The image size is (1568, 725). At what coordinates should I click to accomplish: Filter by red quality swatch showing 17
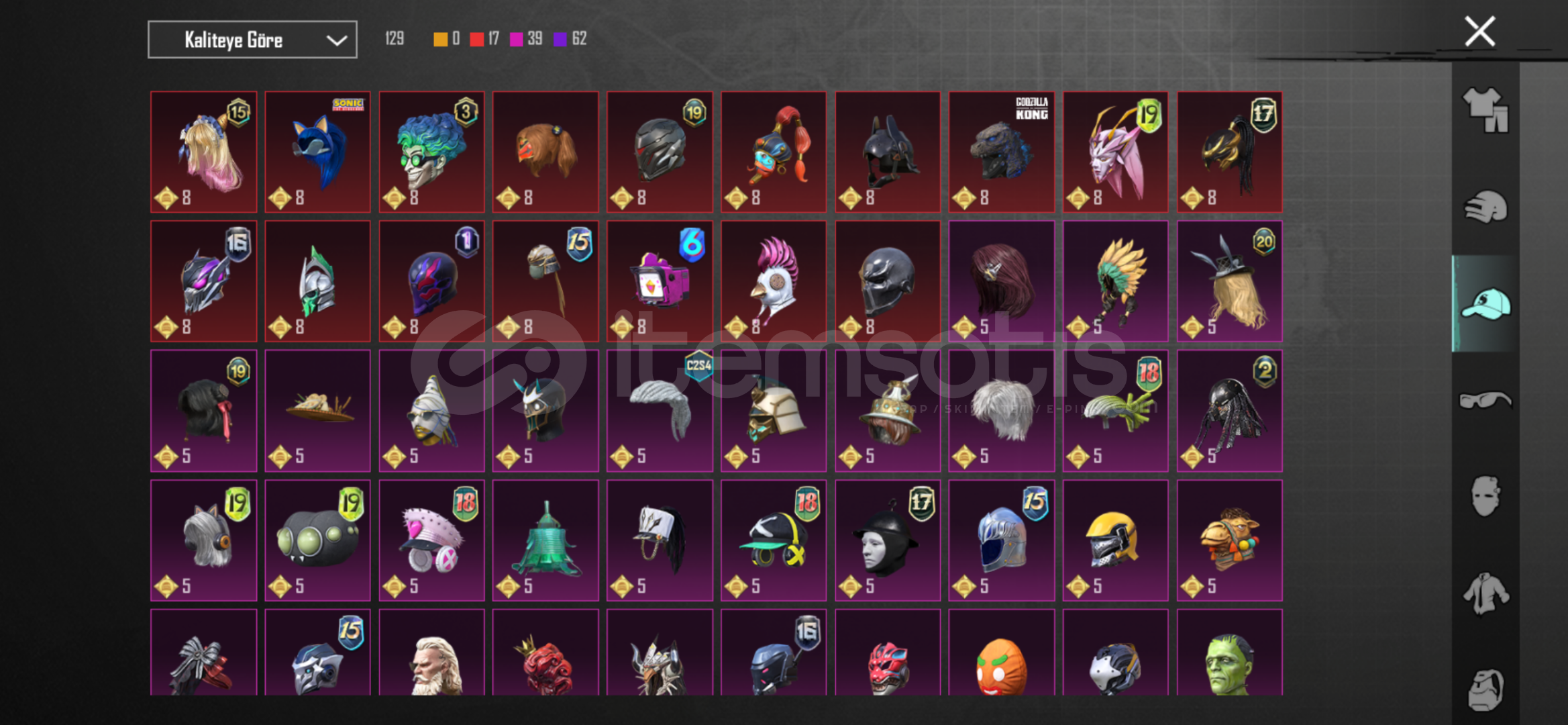point(484,39)
